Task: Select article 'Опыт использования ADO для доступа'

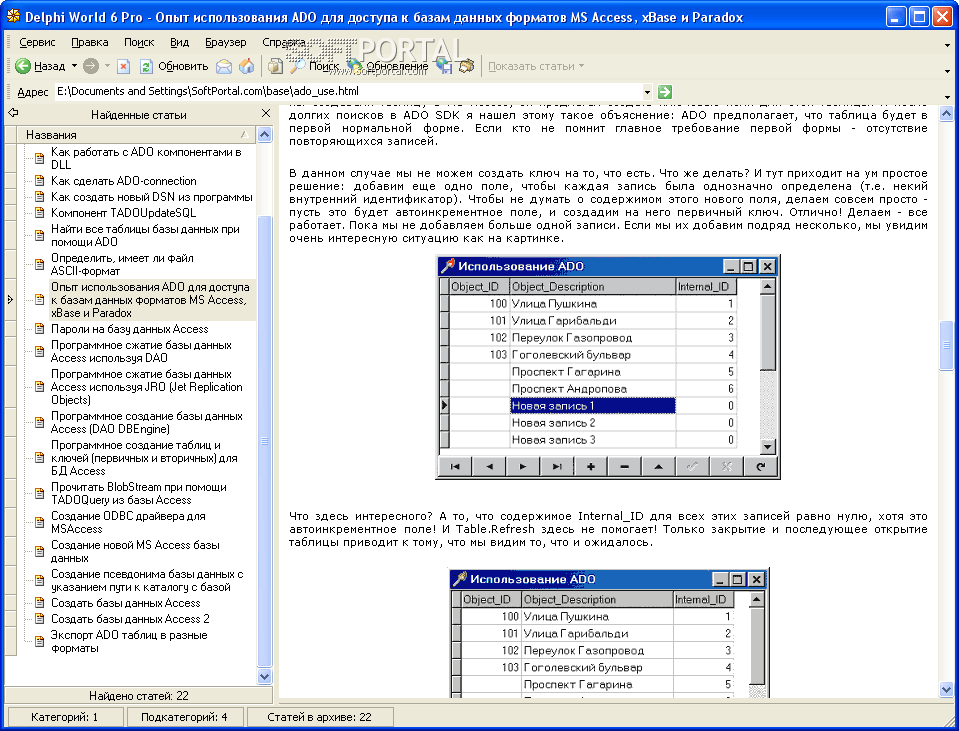Action: pyautogui.click(x=150, y=300)
